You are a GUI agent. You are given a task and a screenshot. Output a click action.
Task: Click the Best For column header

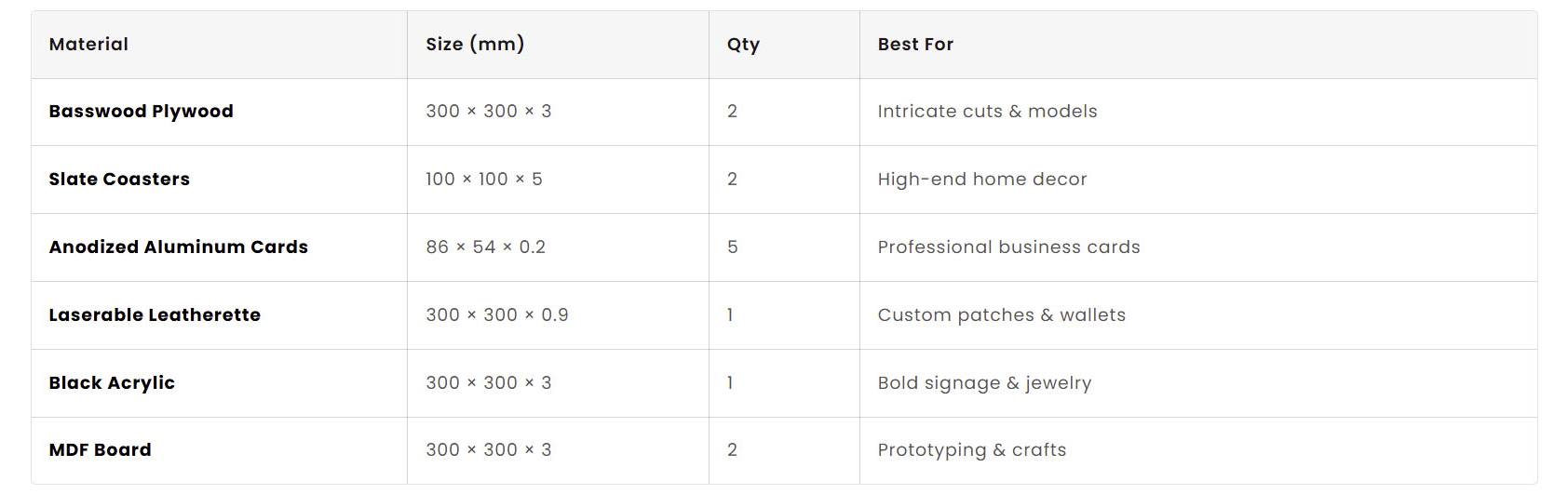915,44
